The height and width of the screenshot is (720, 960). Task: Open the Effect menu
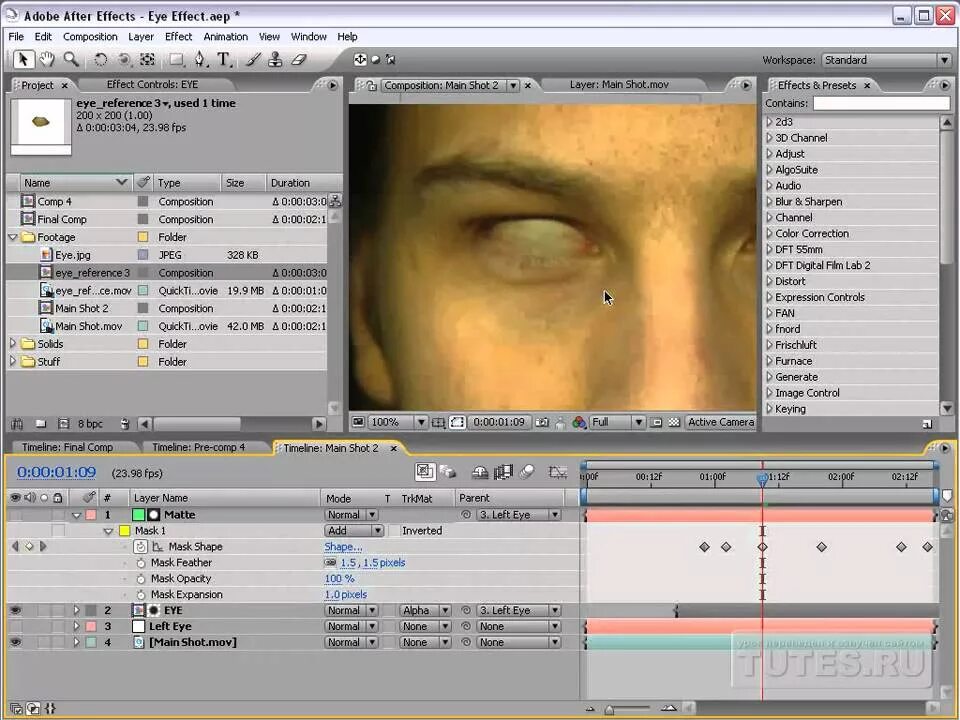pyautogui.click(x=178, y=36)
